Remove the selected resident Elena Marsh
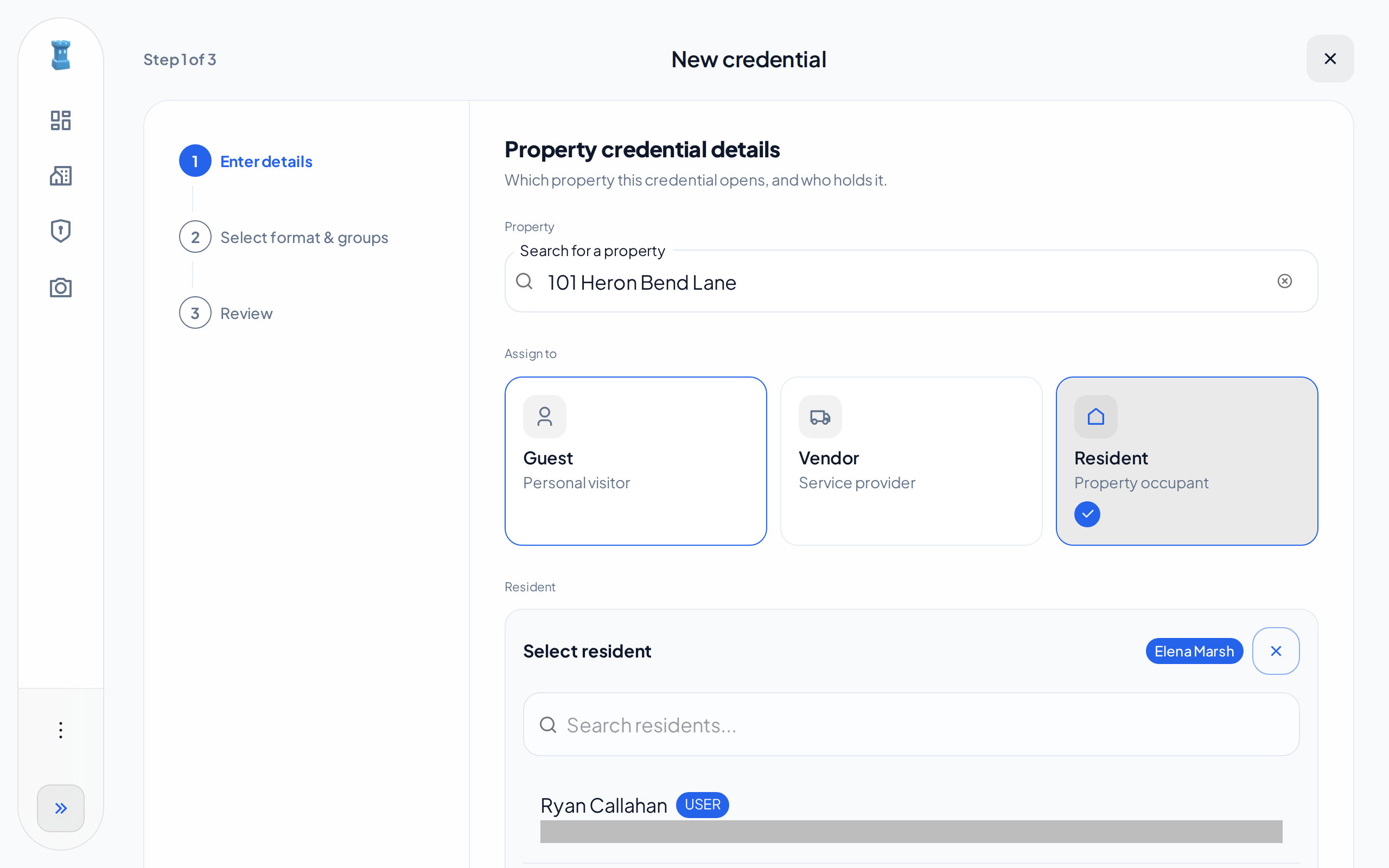Viewport: 1389px width, 868px height. click(1276, 651)
